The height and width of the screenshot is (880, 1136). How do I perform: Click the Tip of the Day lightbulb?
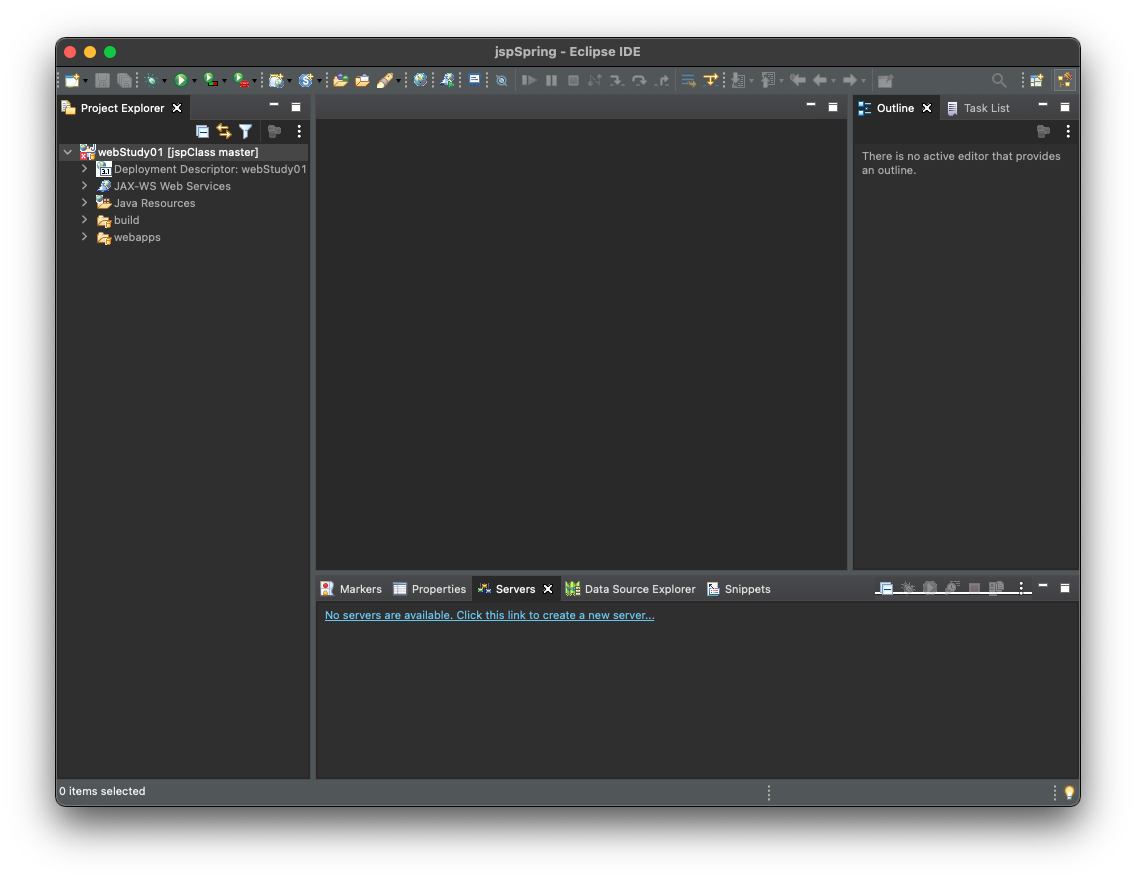pyautogui.click(x=1069, y=792)
